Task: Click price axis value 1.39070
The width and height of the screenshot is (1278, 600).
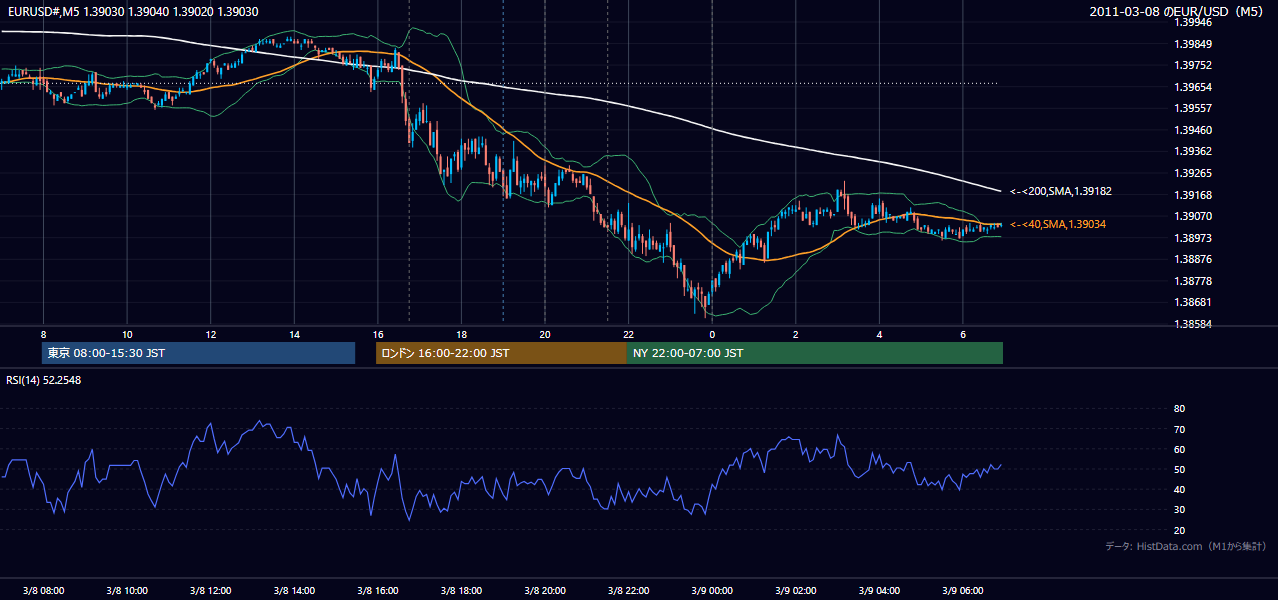Action: point(1193,216)
